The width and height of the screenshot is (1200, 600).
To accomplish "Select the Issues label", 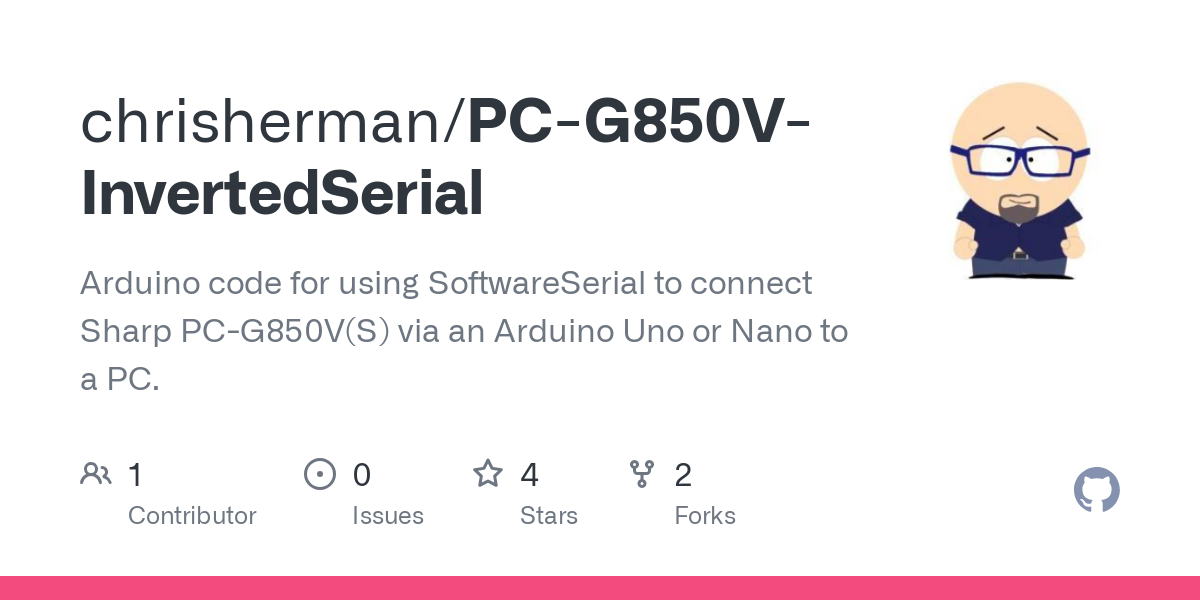I will [388, 516].
